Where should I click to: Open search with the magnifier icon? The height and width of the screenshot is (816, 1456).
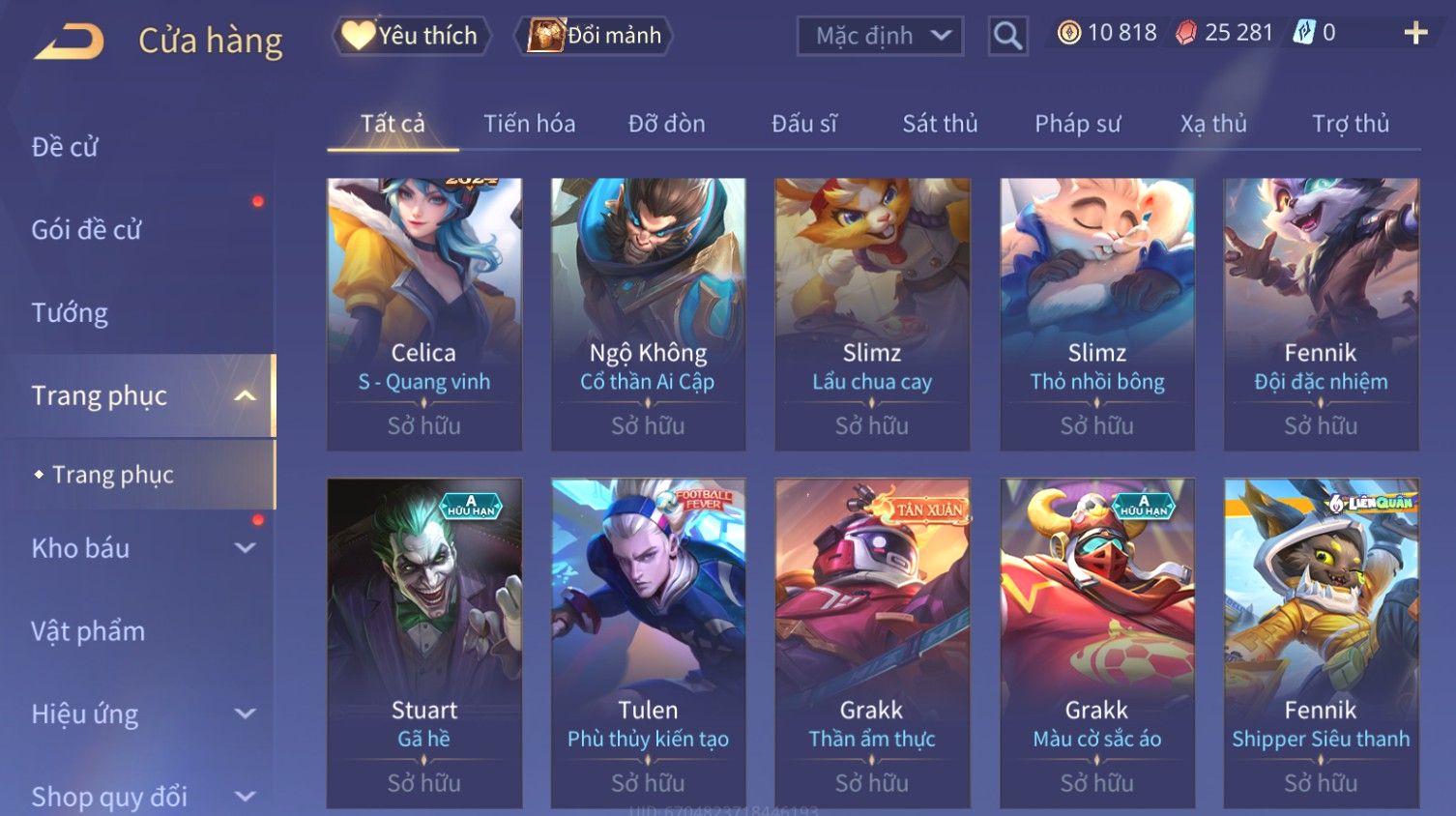tap(1007, 37)
